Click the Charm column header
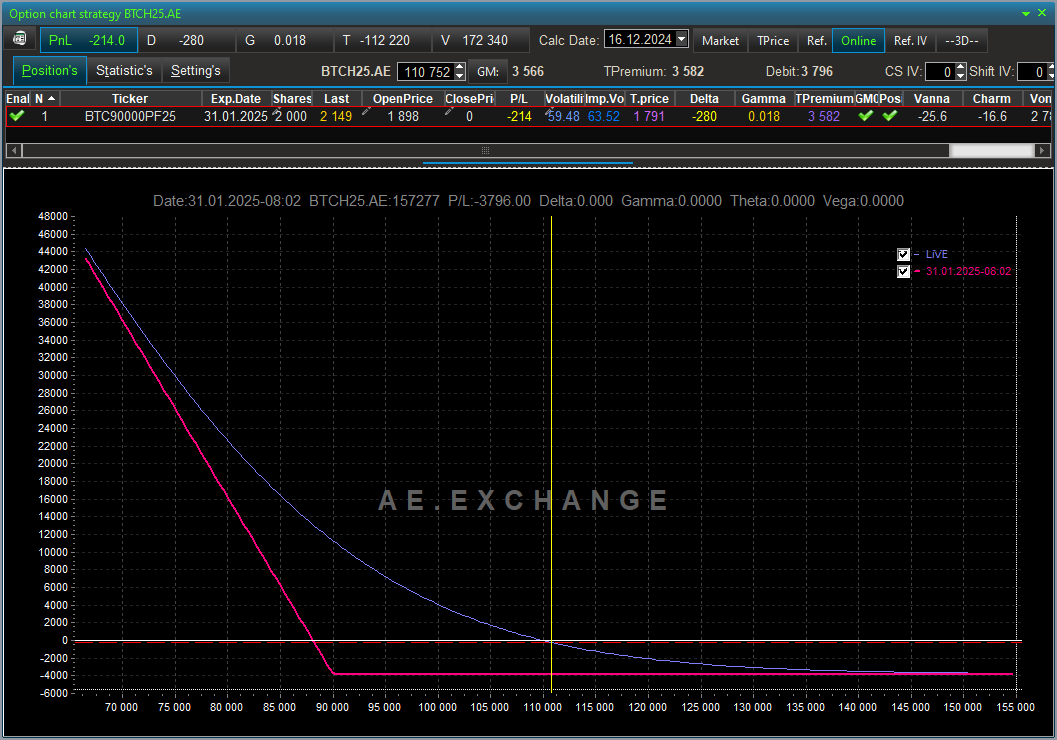This screenshot has height=740, width=1057. [x=992, y=98]
